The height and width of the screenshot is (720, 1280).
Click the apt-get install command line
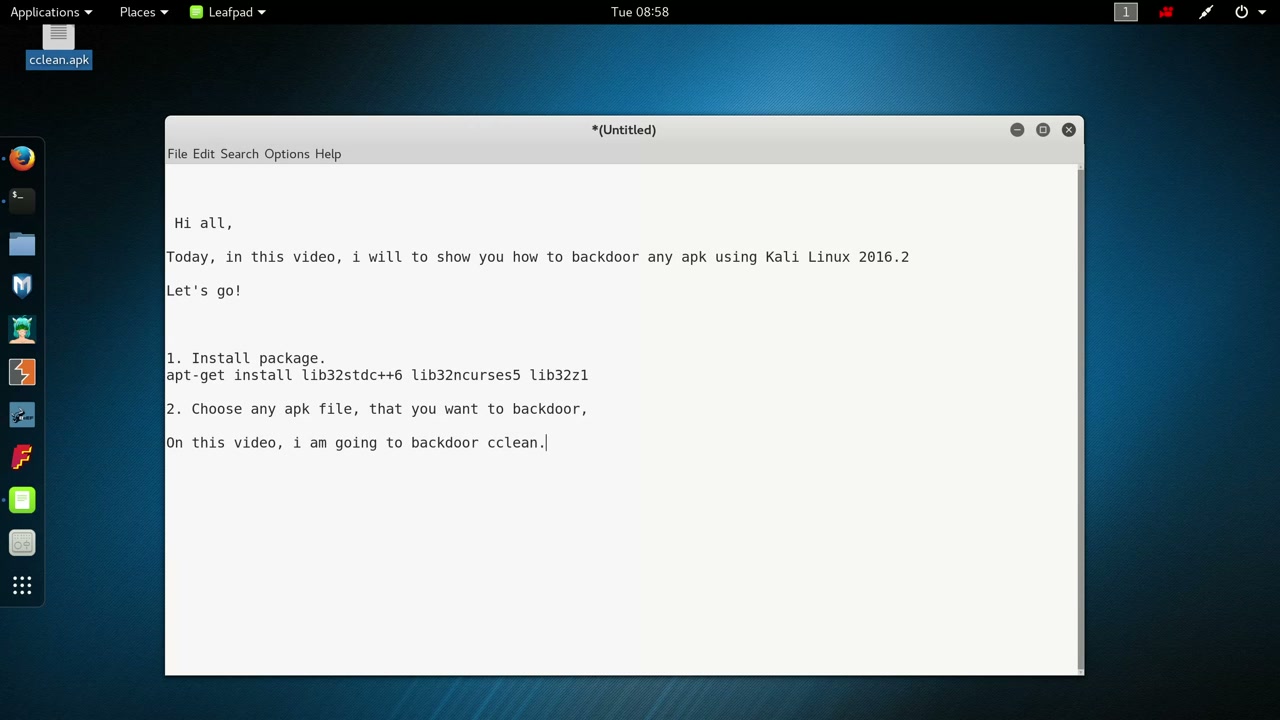click(x=377, y=375)
